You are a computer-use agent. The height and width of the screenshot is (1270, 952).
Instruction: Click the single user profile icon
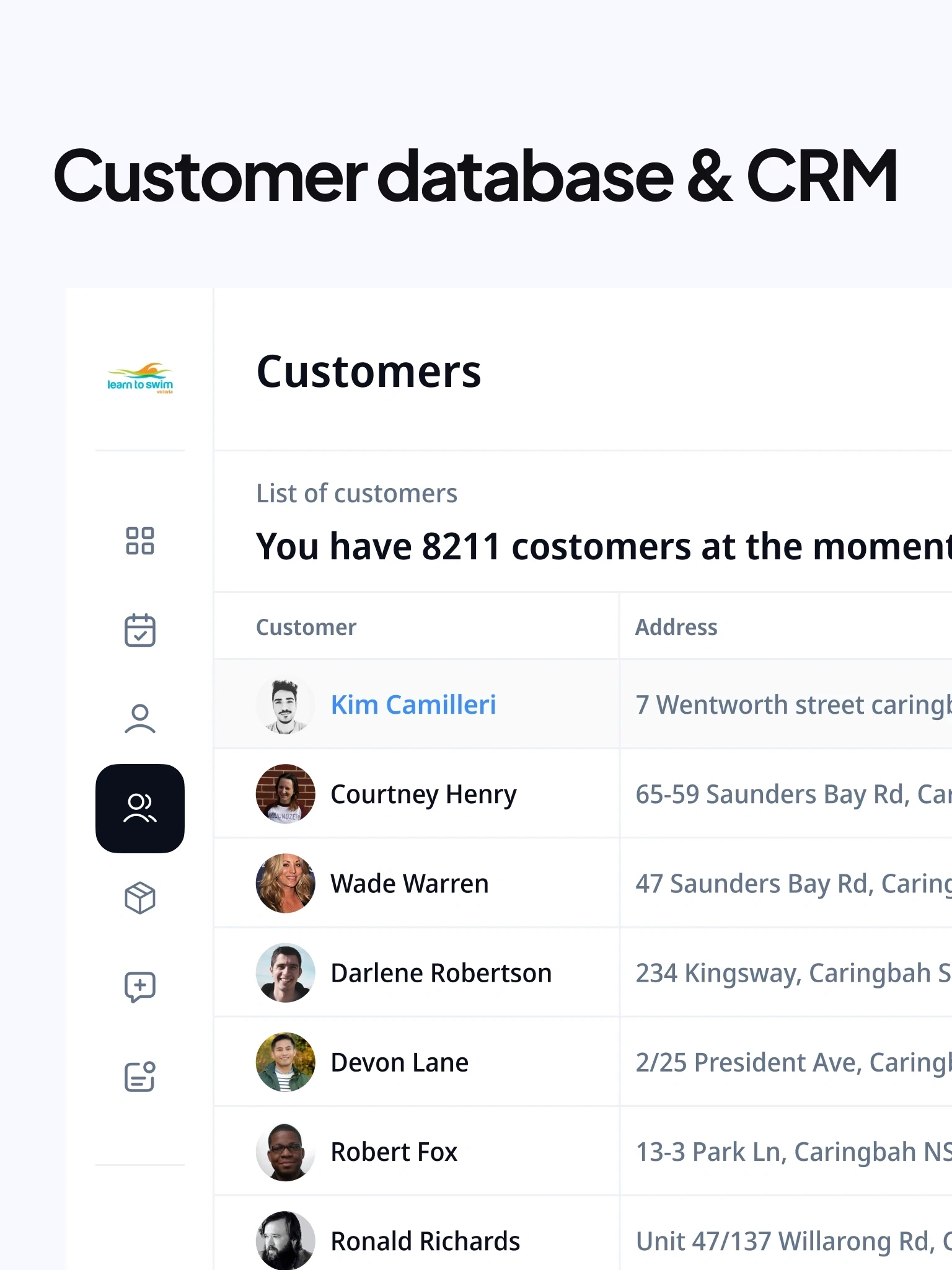coord(140,719)
